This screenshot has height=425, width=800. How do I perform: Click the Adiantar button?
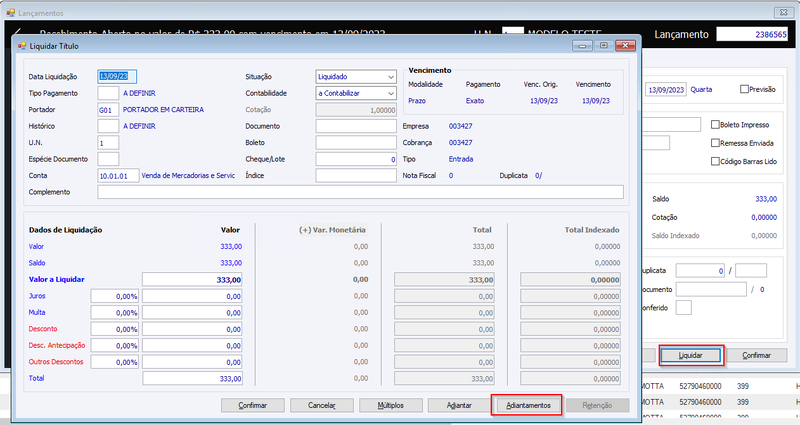pos(459,405)
